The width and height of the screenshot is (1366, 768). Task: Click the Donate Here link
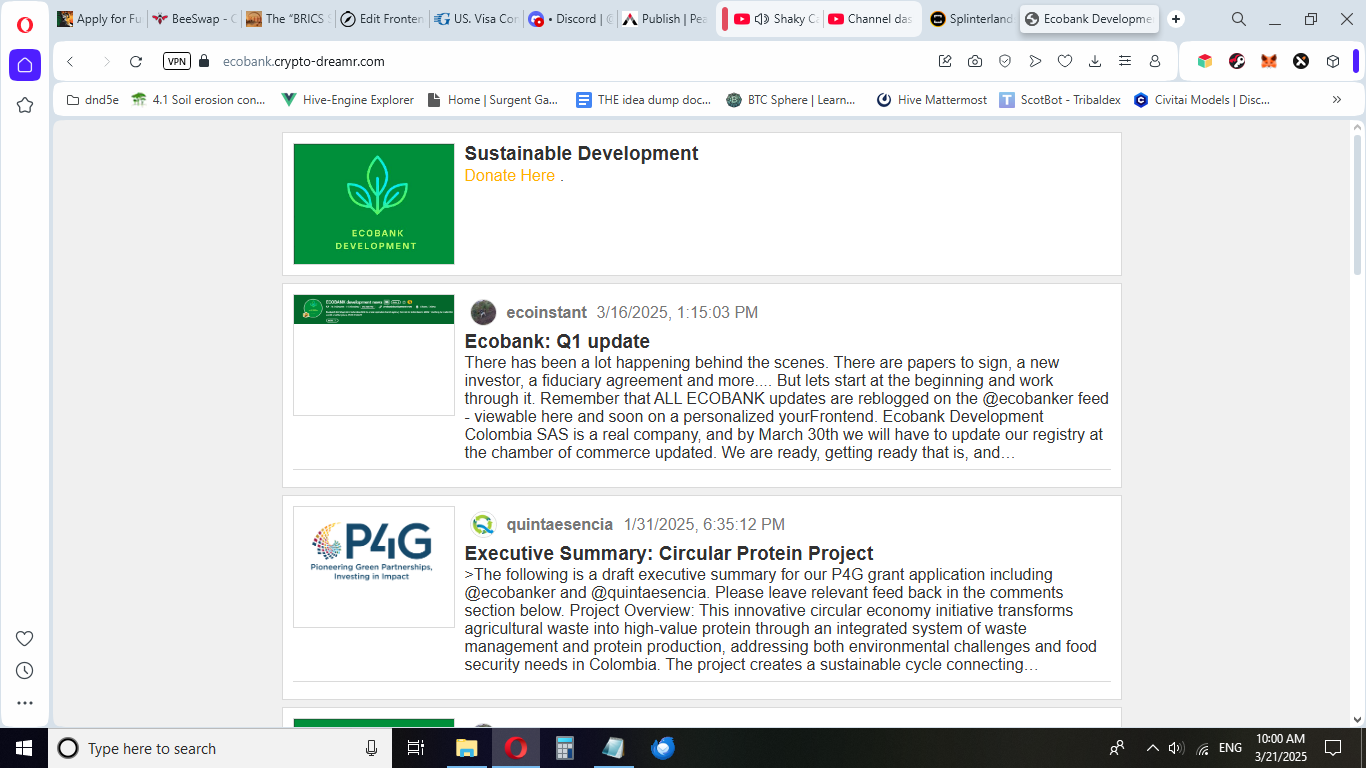tap(509, 176)
